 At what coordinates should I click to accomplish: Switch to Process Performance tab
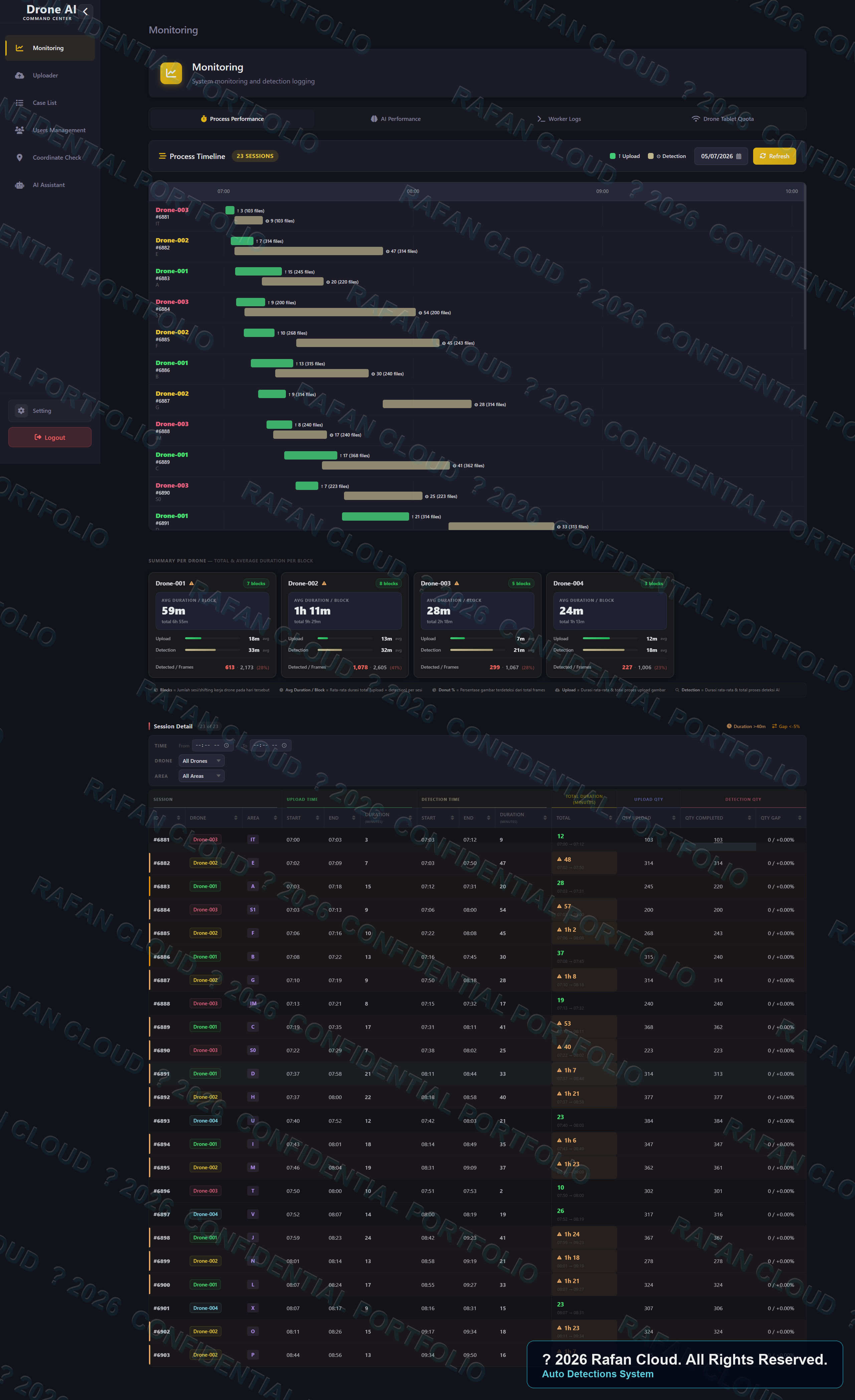pos(232,119)
